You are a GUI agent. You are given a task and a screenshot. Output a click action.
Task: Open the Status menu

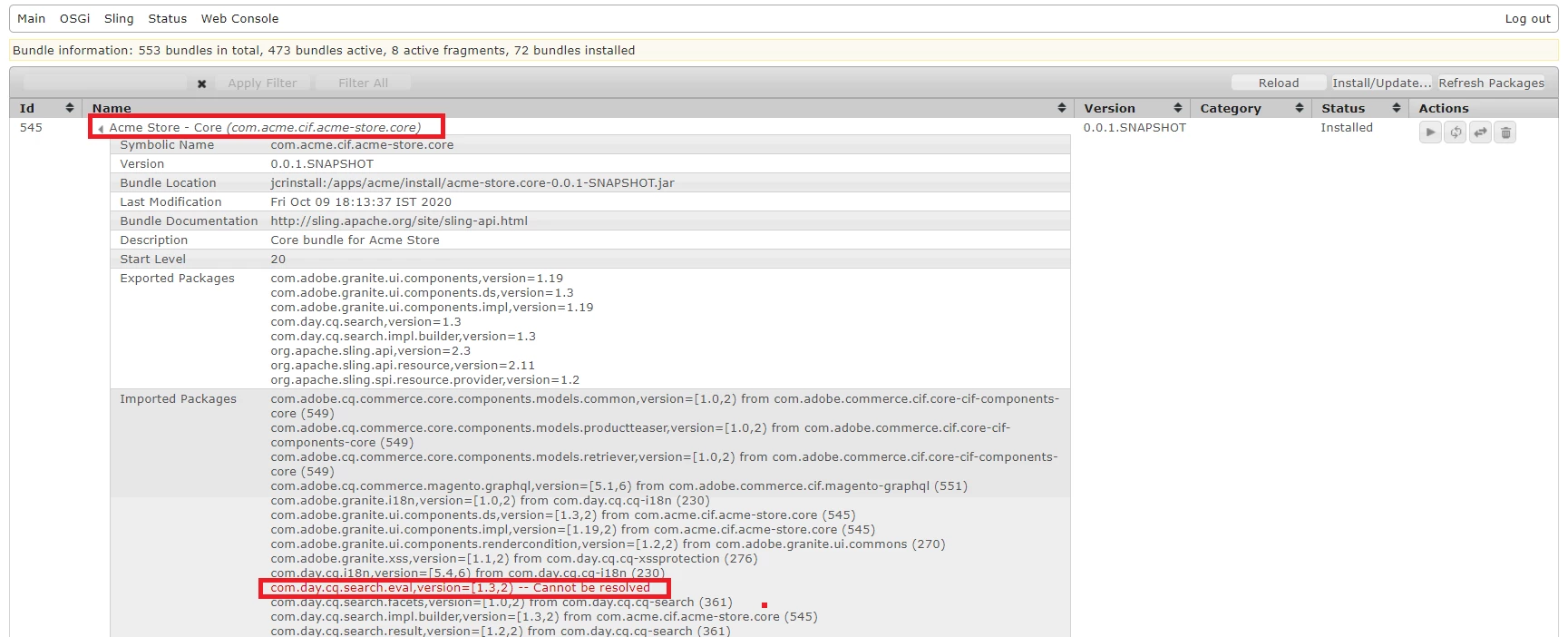(168, 18)
